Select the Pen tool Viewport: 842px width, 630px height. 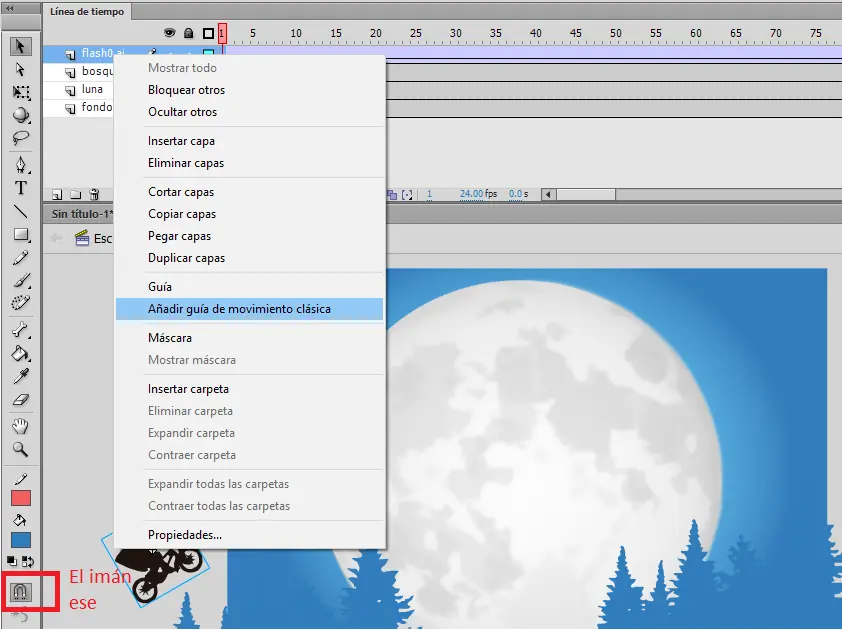(20, 164)
